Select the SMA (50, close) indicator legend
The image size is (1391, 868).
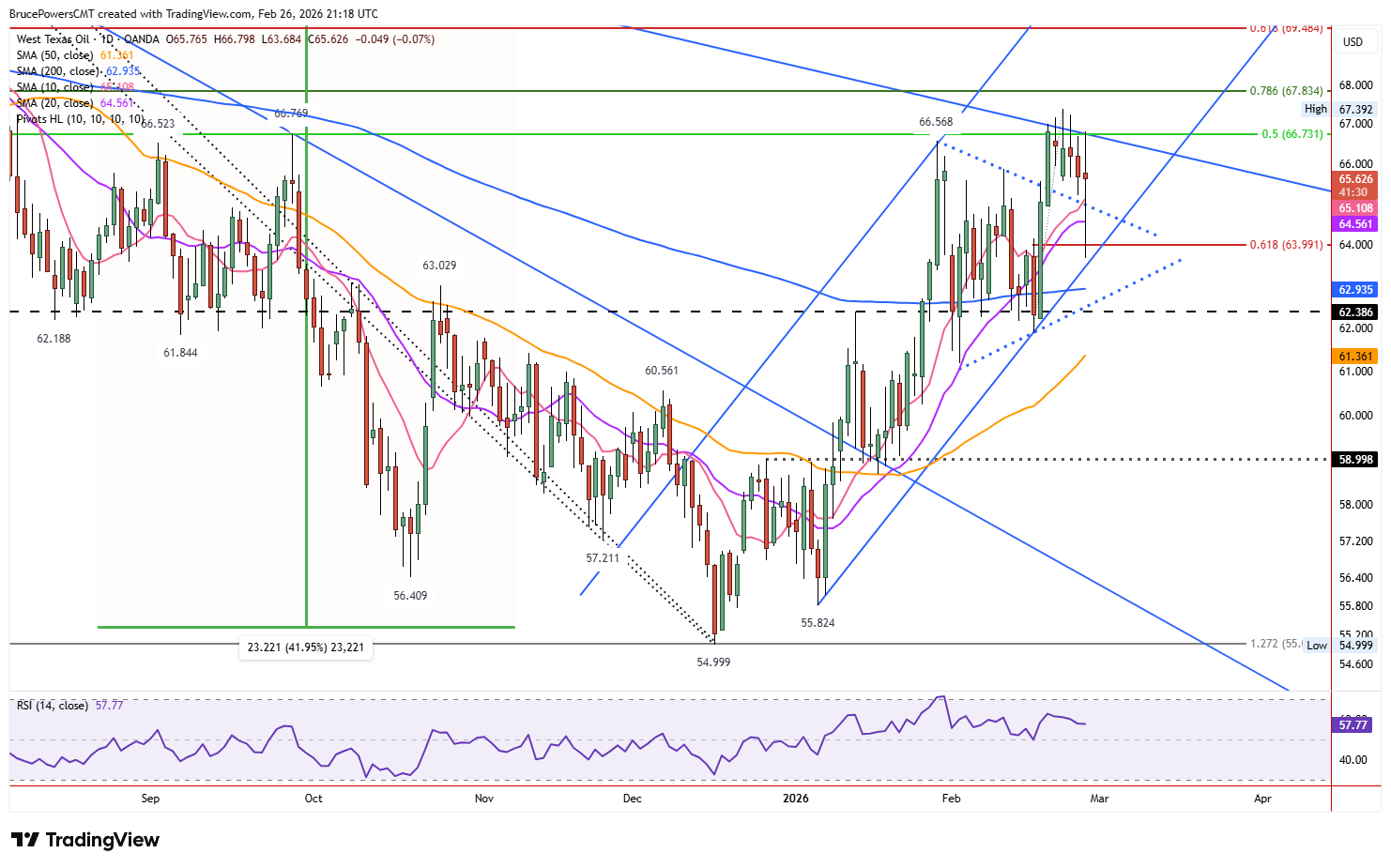click(55, 55)
